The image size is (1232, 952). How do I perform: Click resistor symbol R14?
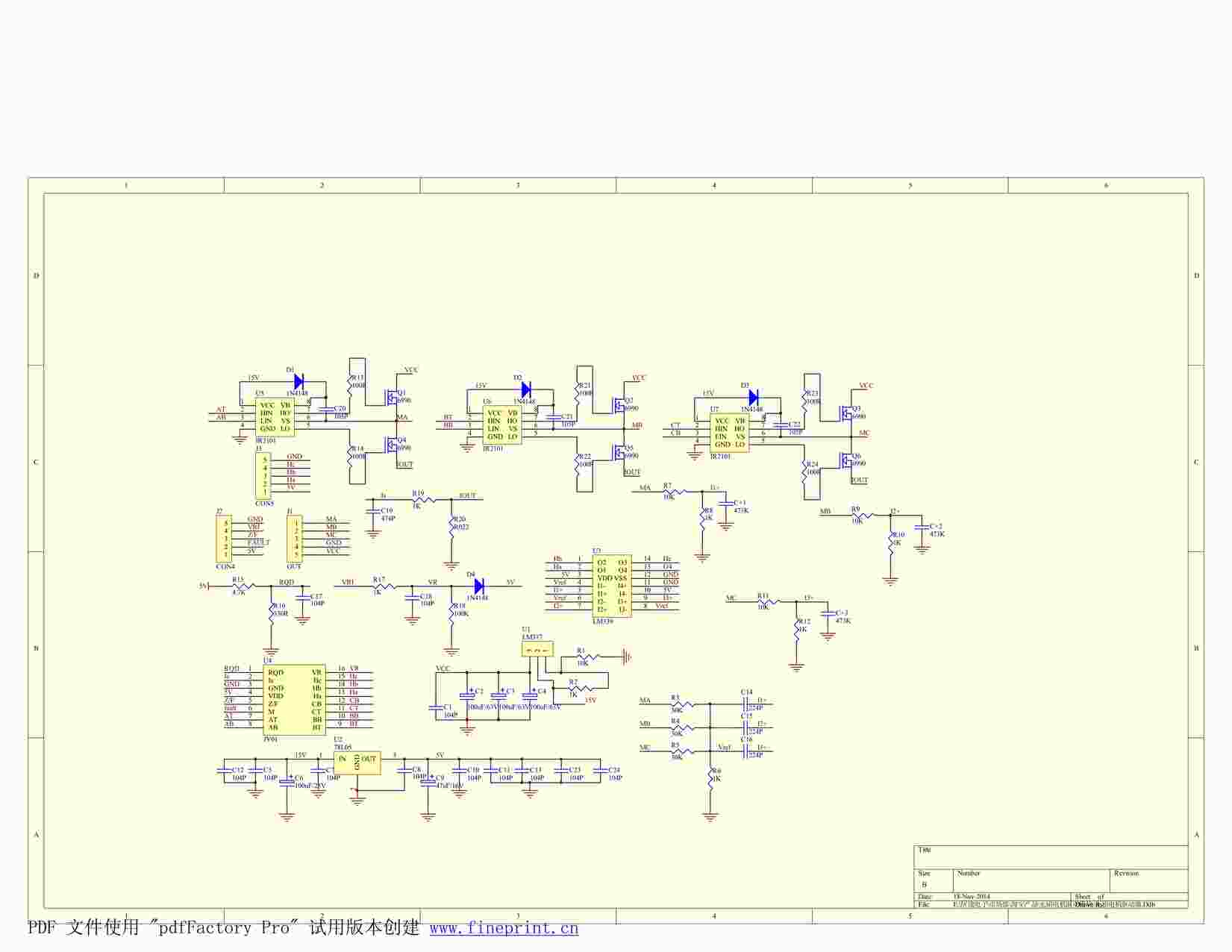350,457
